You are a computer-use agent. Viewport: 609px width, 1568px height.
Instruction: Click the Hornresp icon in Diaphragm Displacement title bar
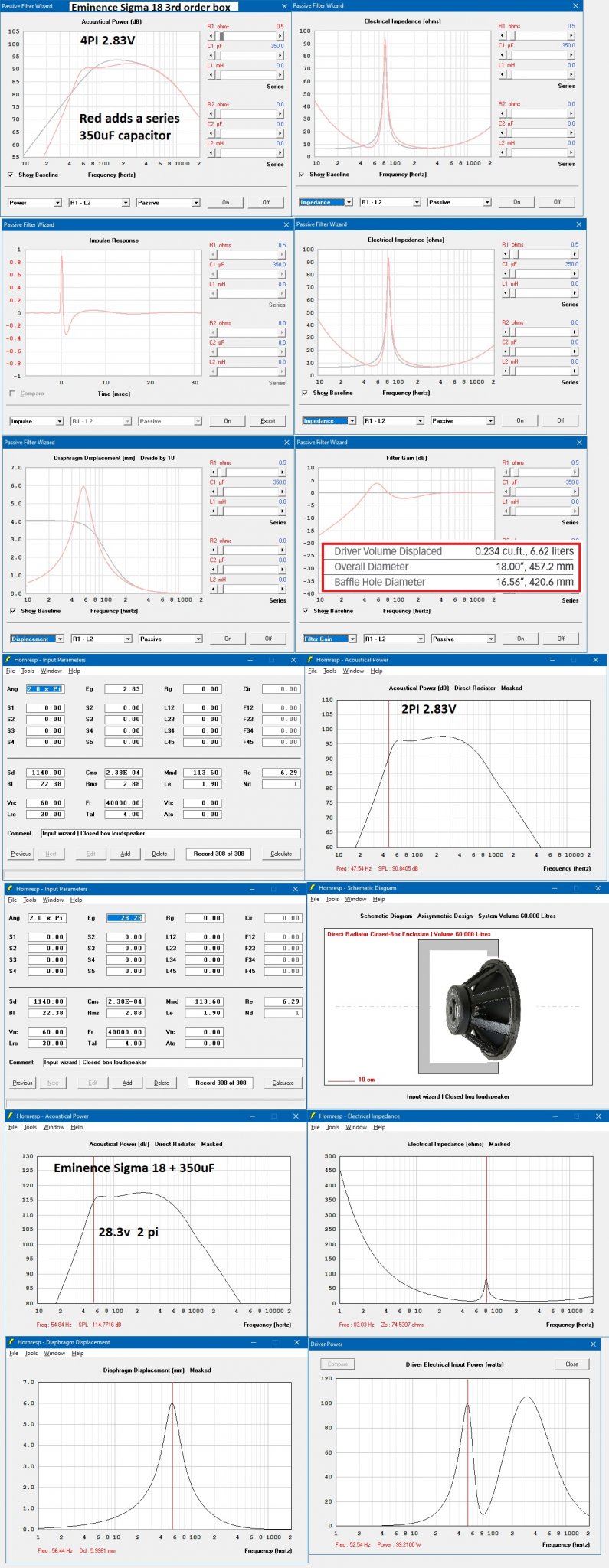tap(11, 1341)
